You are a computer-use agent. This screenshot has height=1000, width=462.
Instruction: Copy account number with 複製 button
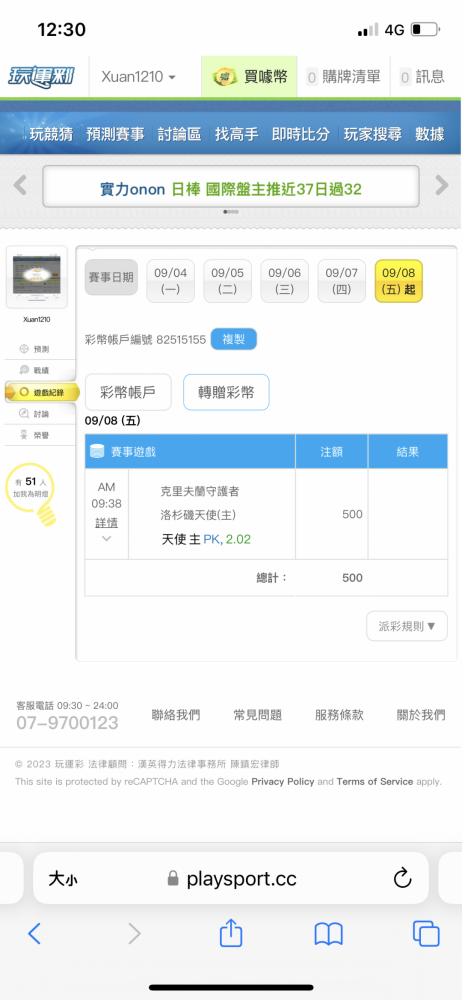(x=234, y=339)
